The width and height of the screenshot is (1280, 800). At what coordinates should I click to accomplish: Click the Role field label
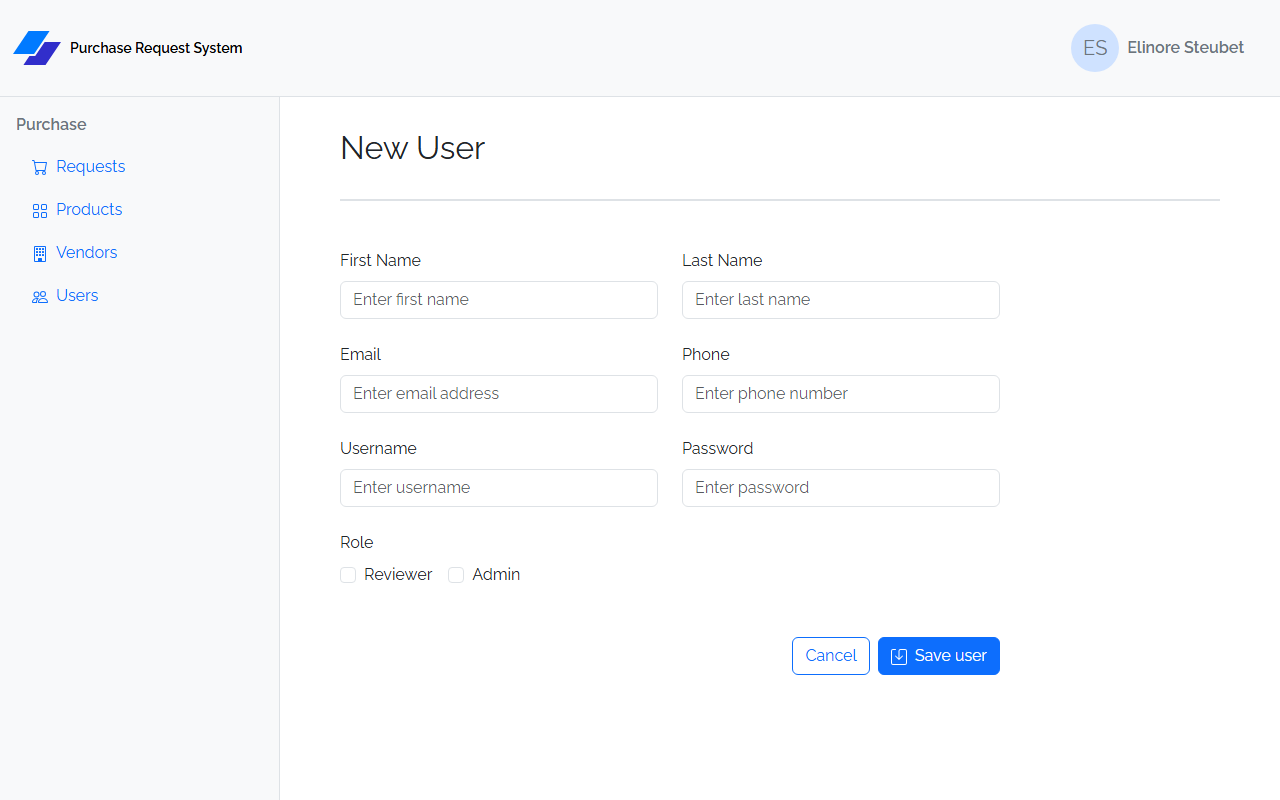point(356,542)
